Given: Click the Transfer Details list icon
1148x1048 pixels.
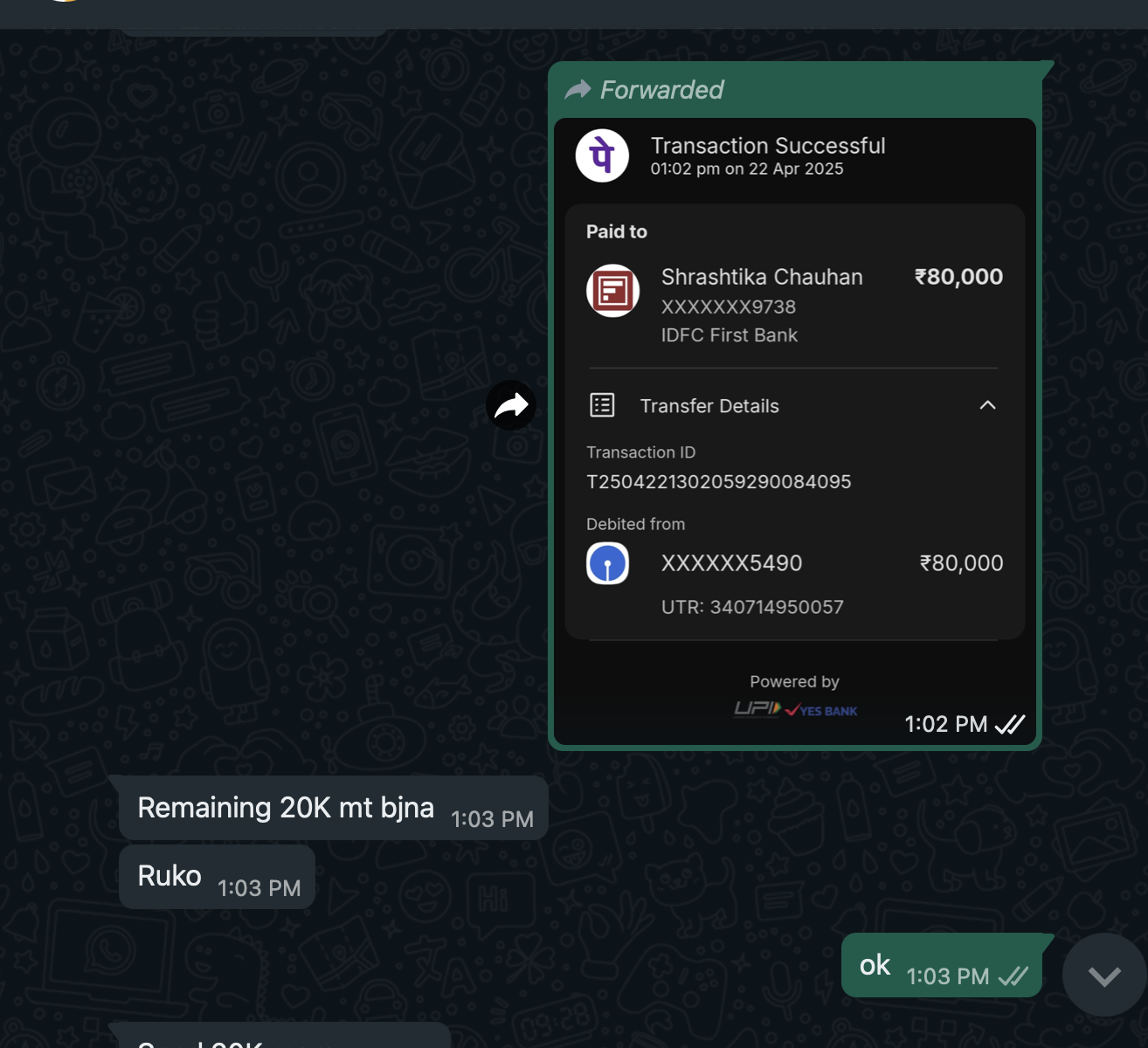Looking at the screenshot, I should [x=602, y=405].
